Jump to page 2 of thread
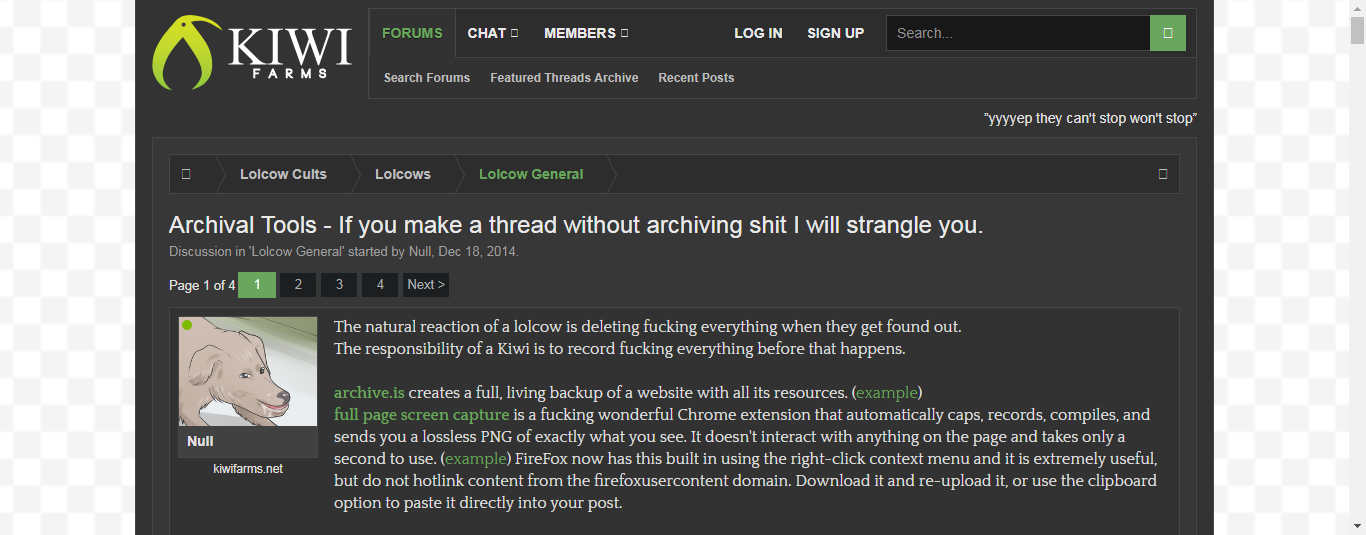 pos(298,285)
